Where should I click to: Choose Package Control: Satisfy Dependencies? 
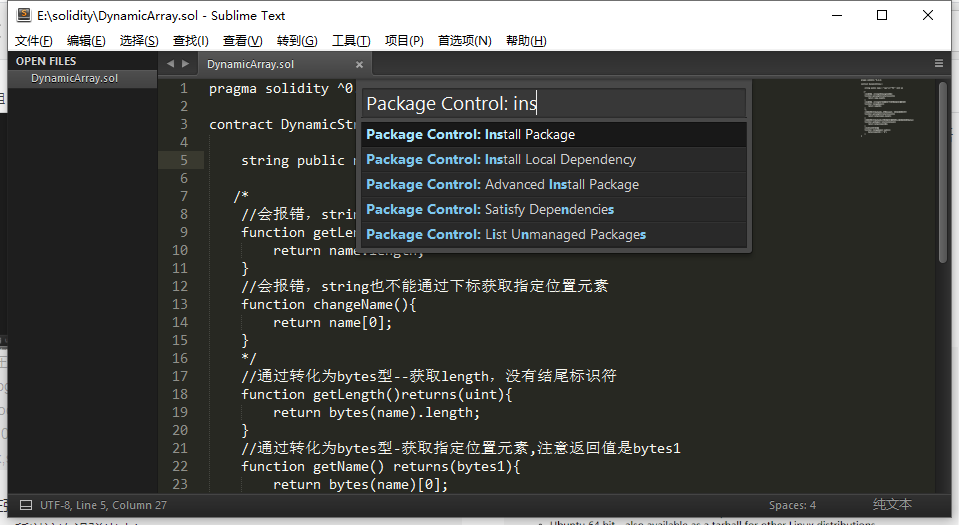pyautogui.click(x=554, y=210)
